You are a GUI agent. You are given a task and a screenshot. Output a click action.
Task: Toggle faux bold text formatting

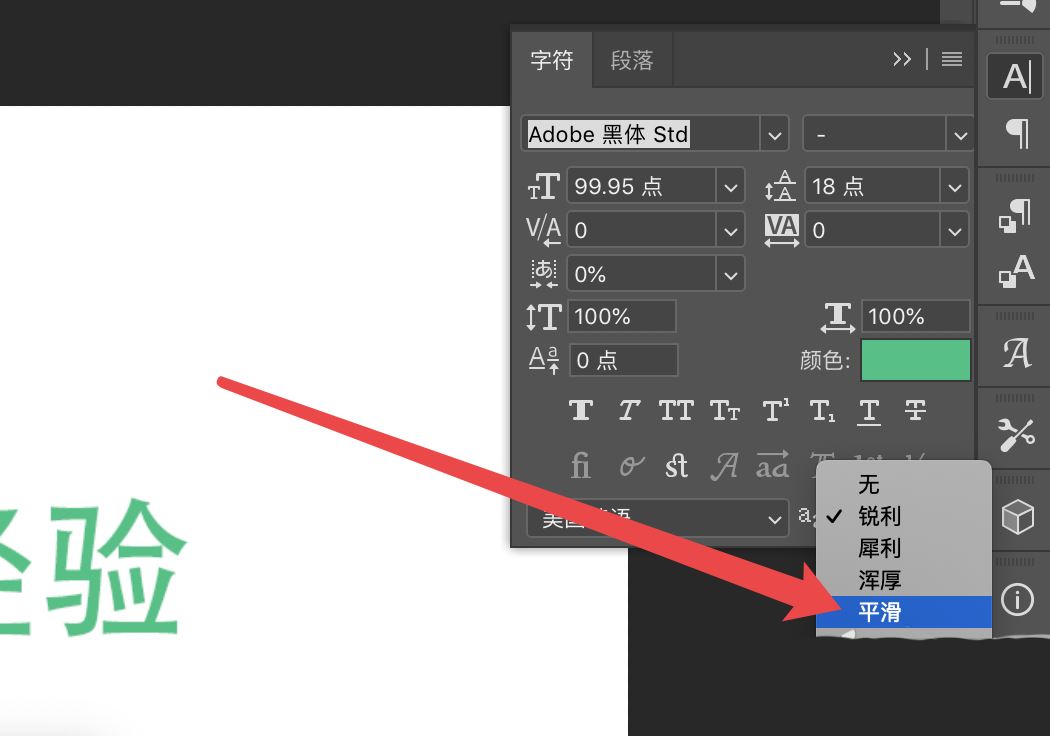(580, 410)
